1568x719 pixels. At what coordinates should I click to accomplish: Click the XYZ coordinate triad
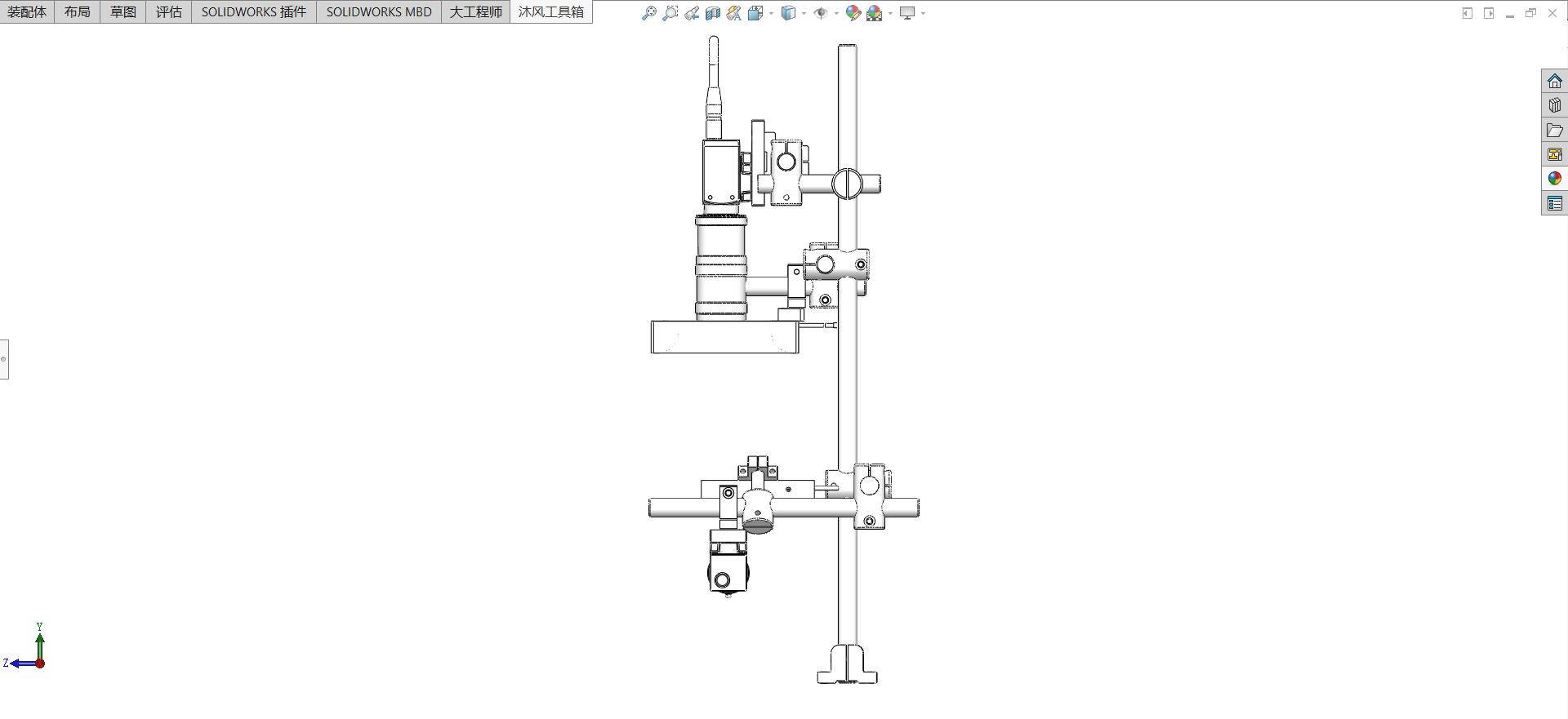[x=24, y=646]
